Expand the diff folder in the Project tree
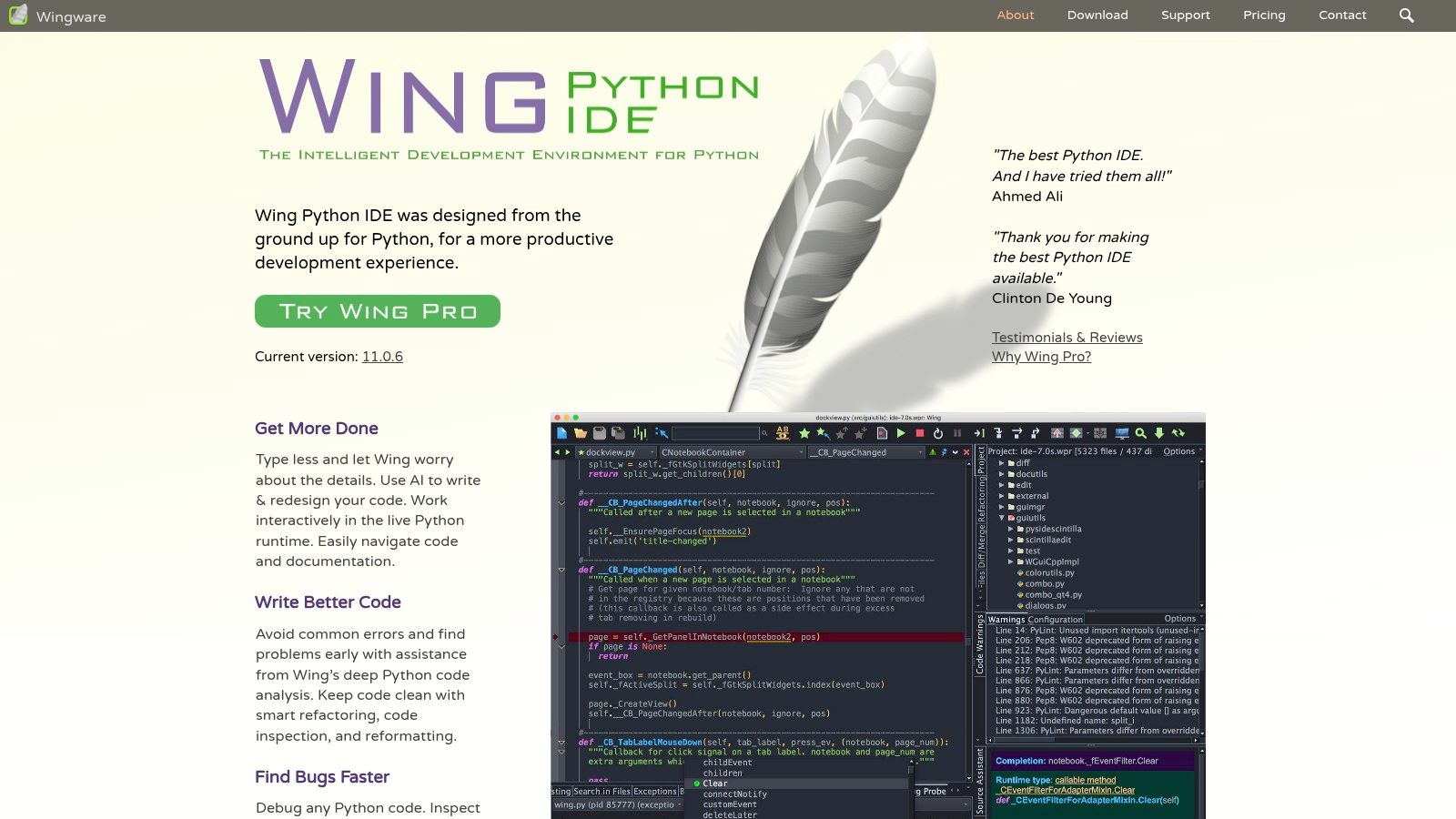The width and height of the screenshot is (1456, 819). point(1001,462)
